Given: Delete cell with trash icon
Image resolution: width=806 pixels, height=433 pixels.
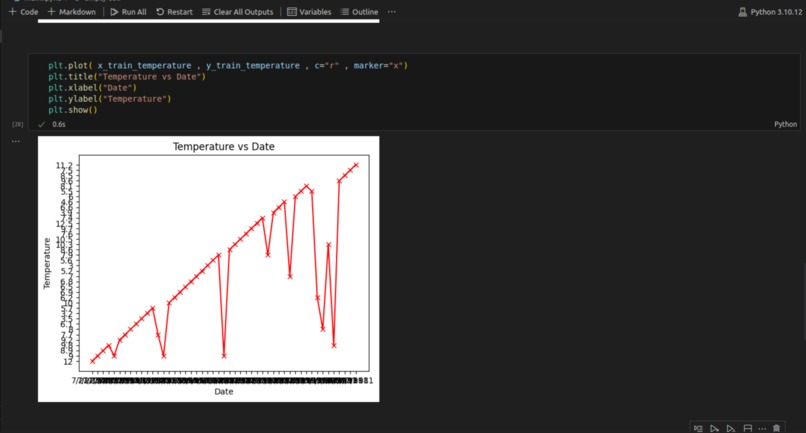Looking at the screenshot, I should pos(776,428).
